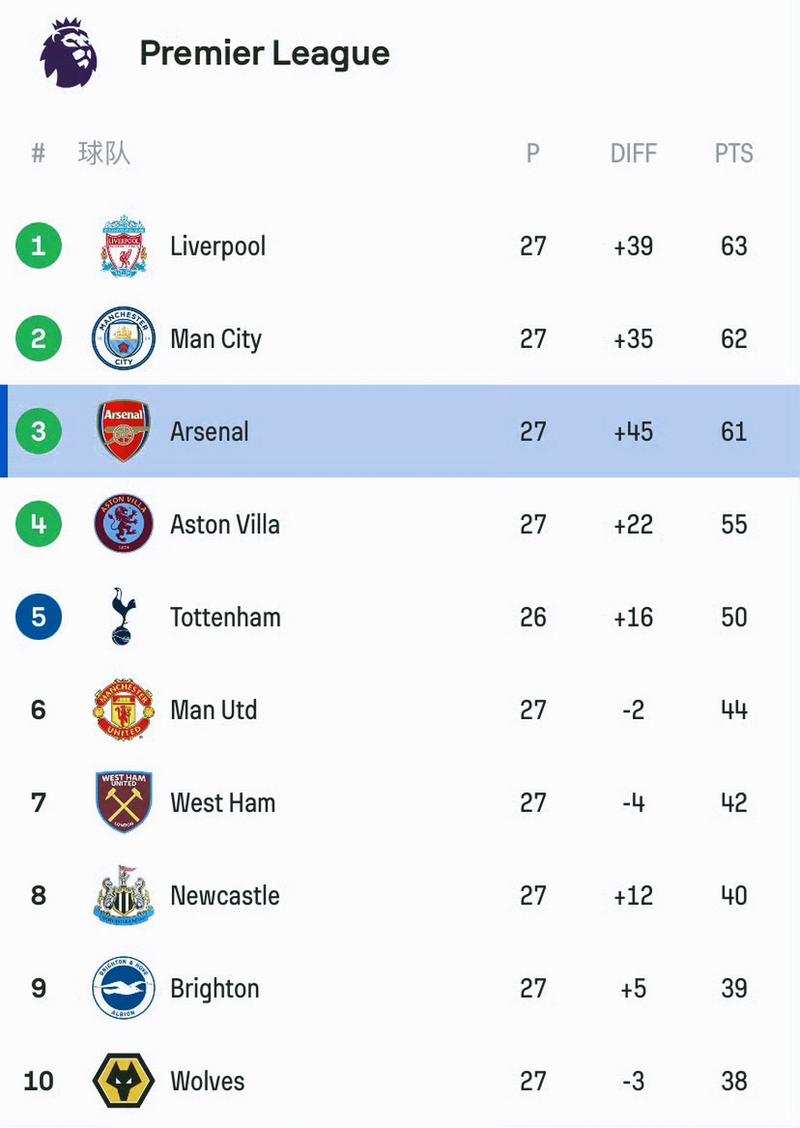Viewport: 800px width, 1128px height.
Task: Click the Aston Villa club crest
Action: click(x=124, y=524)
